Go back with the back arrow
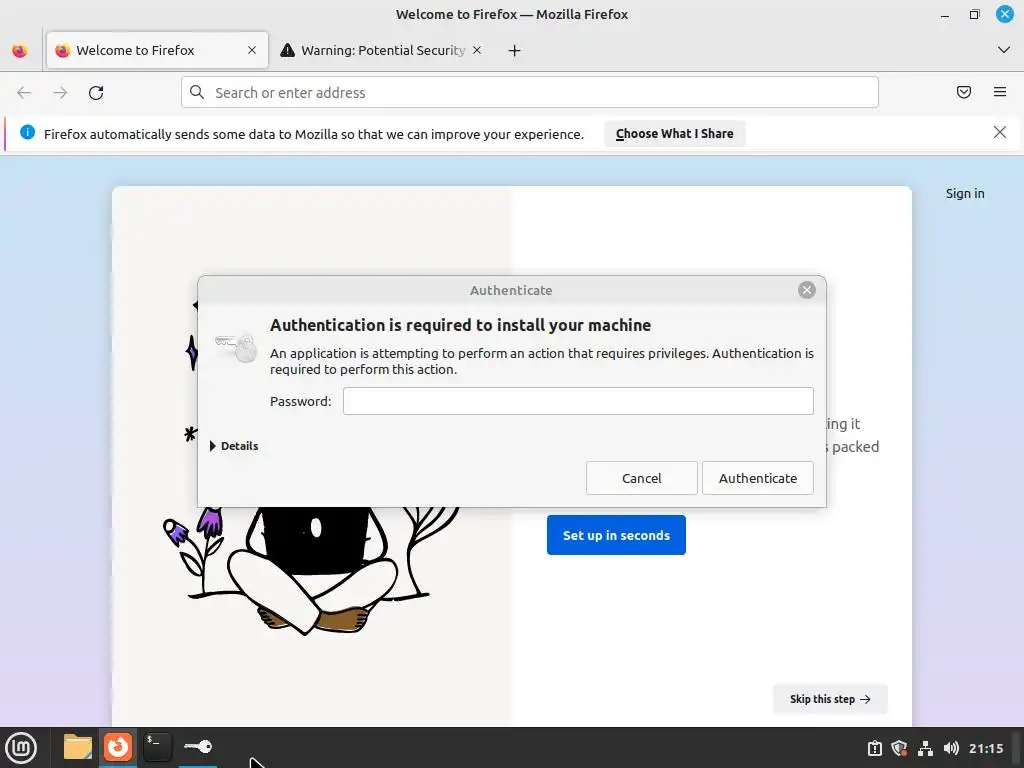 click(24, 93)
